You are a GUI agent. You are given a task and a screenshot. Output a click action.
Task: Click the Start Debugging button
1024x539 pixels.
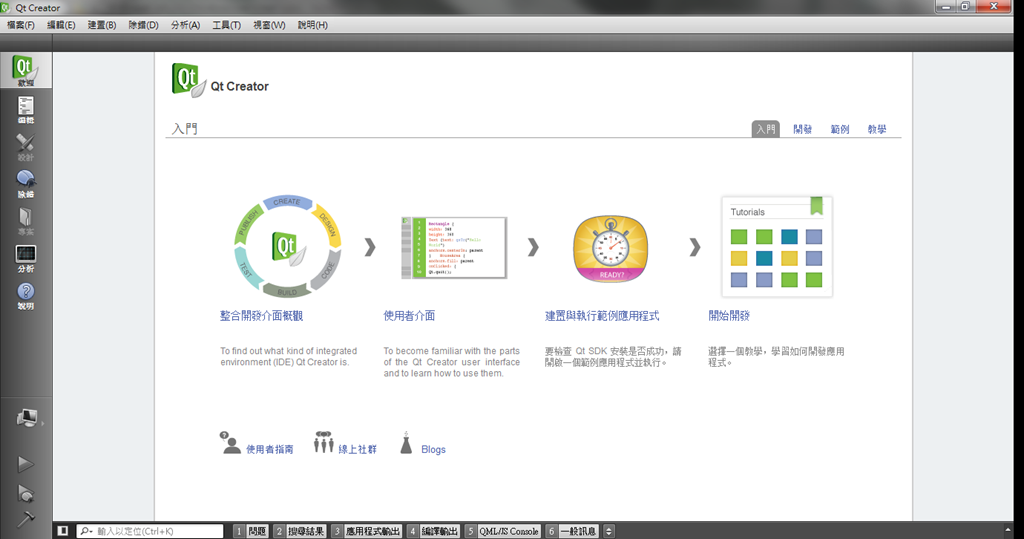tap(25, 493)
